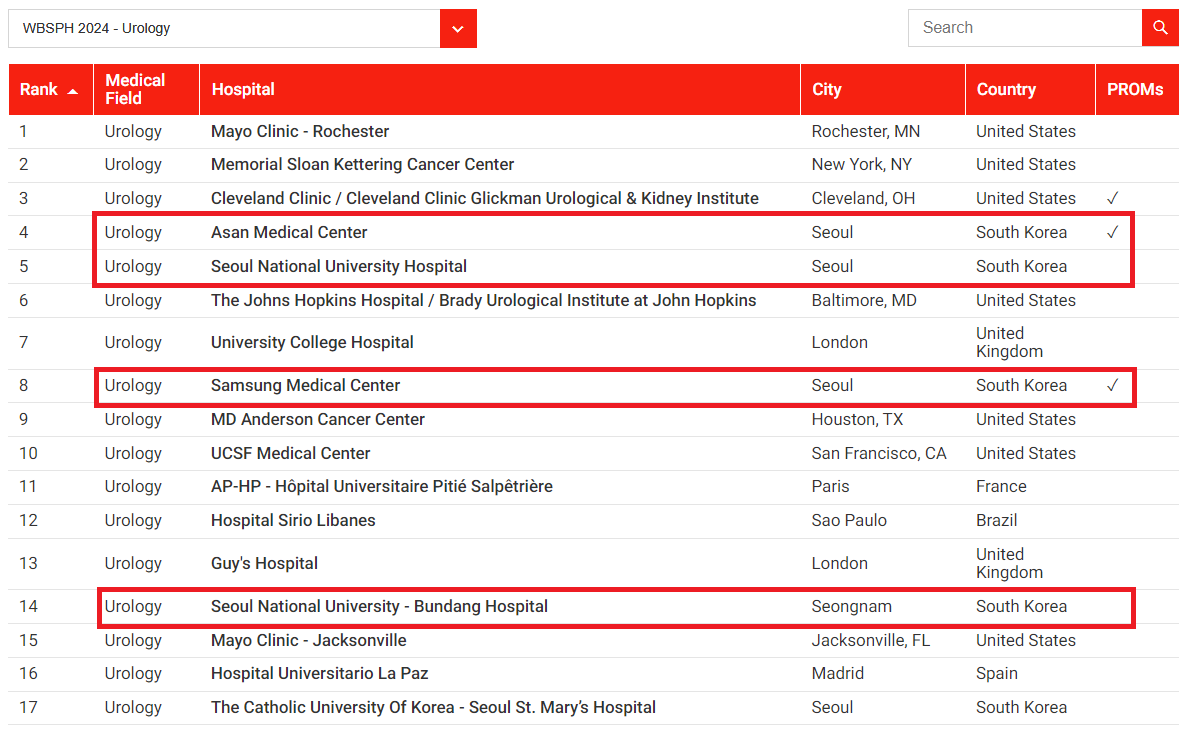Click the Spain country cell

pos(996,673)
